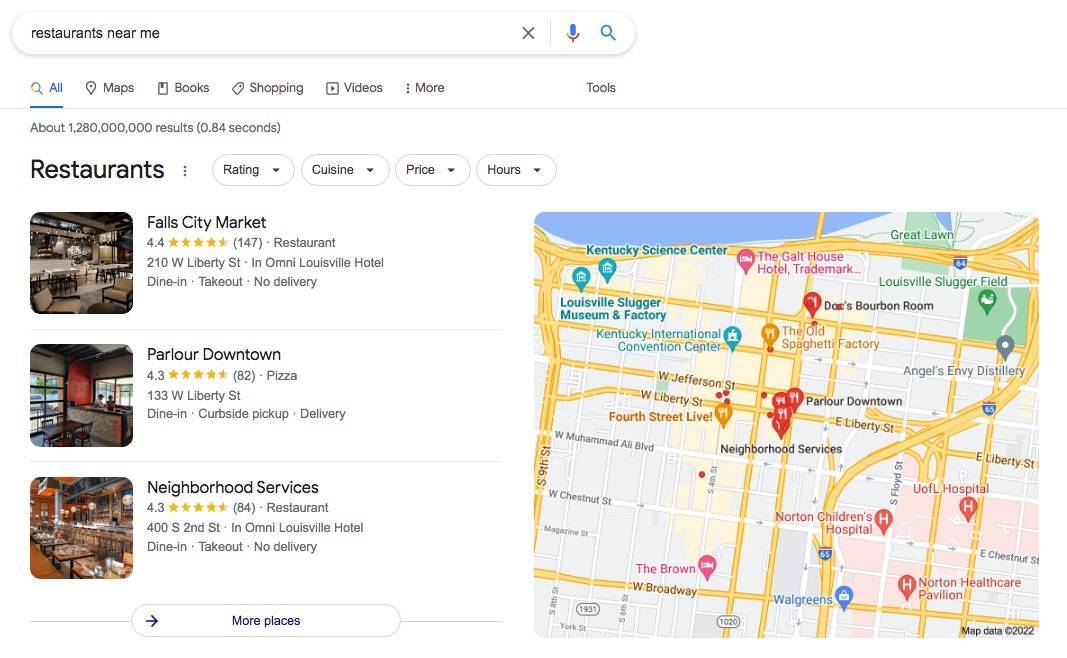1067x658 pixels.
Task: Click the '133 W Liberty St' address text
Action: pos(193,395)
